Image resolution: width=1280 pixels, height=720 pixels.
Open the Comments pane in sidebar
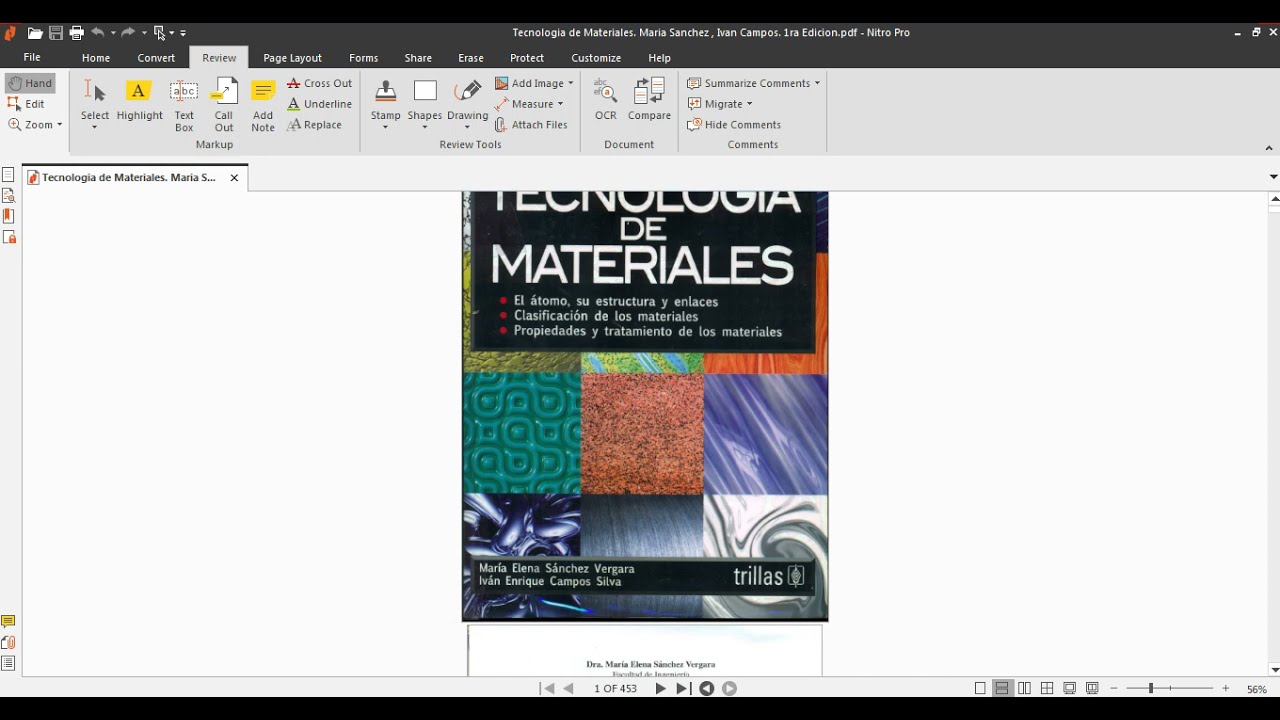pyautogui.click(x=8, y=622)
